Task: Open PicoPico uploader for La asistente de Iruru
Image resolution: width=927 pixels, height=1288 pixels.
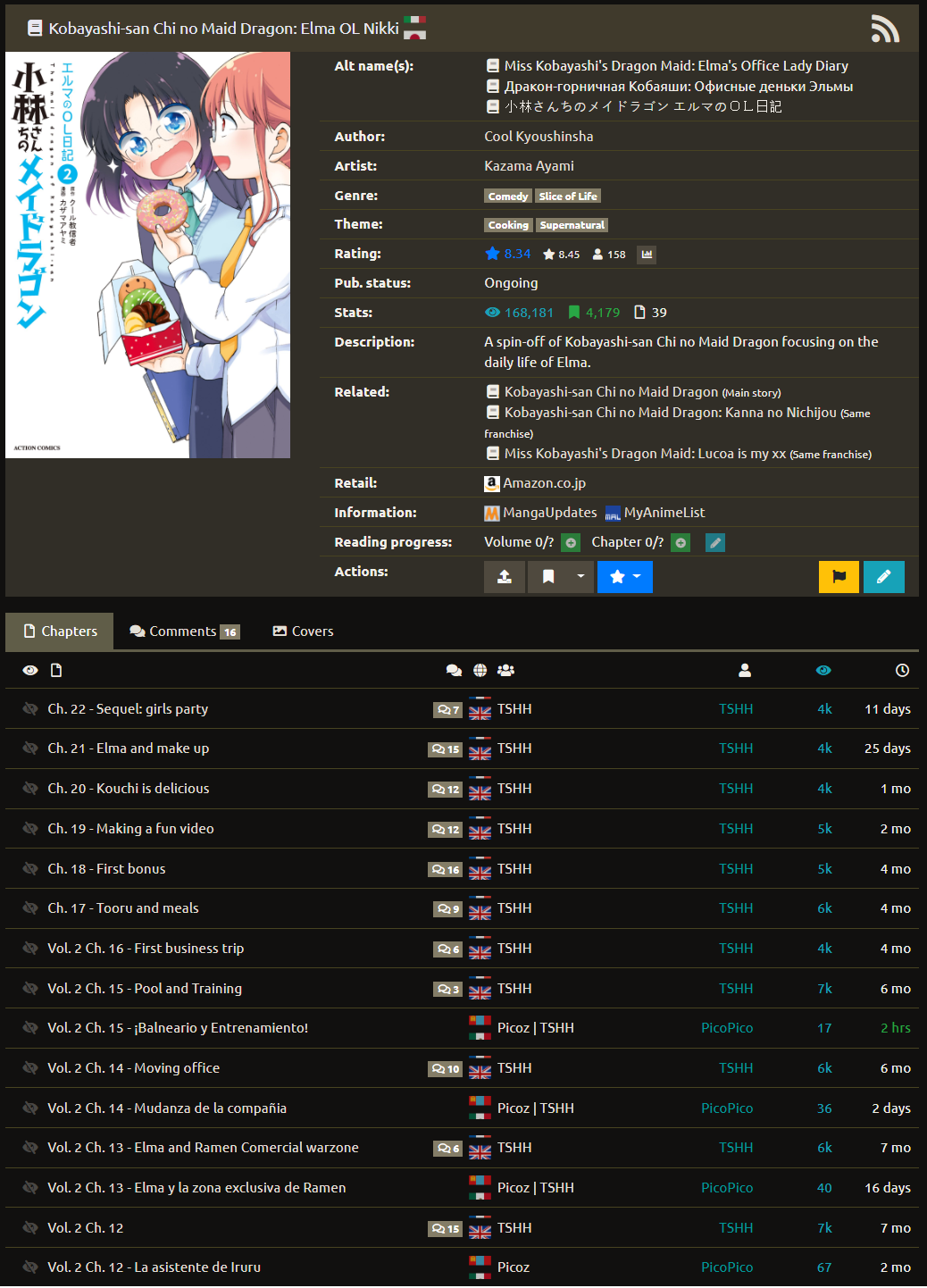Action: (x=727, y=1267)
